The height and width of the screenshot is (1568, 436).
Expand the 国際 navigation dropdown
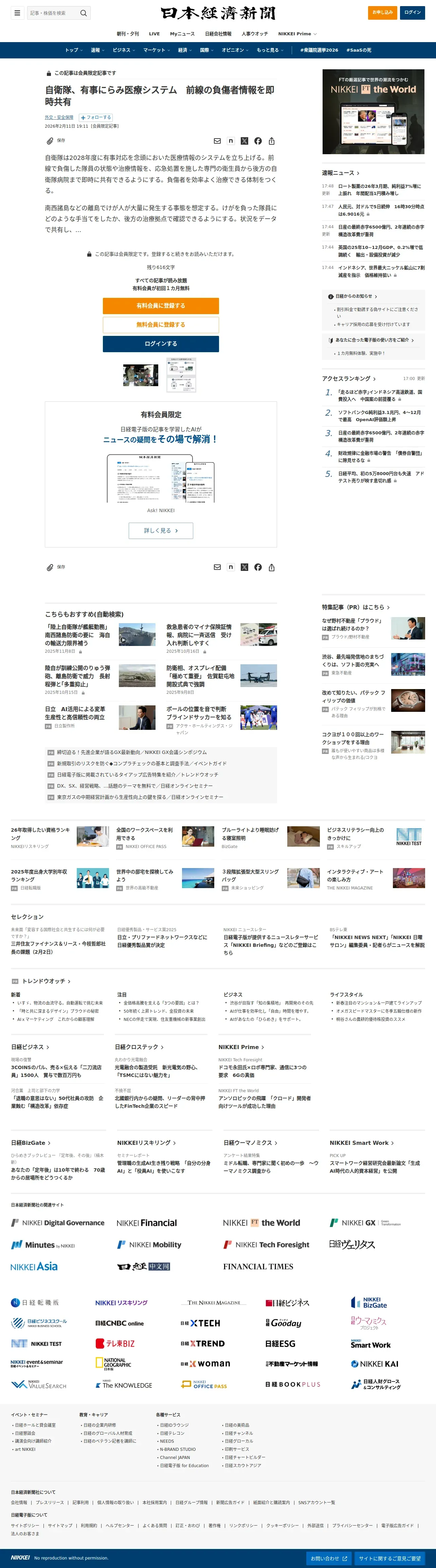click(207, 50)
